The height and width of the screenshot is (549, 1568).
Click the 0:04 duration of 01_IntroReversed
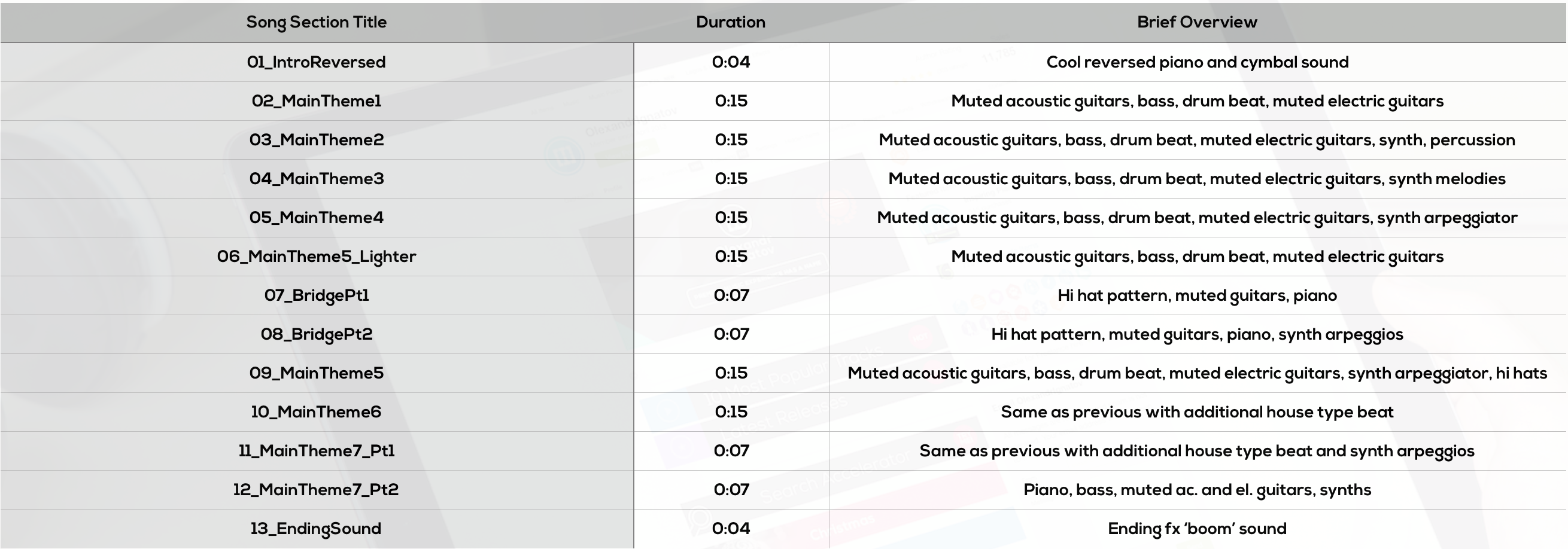point(730,62)
